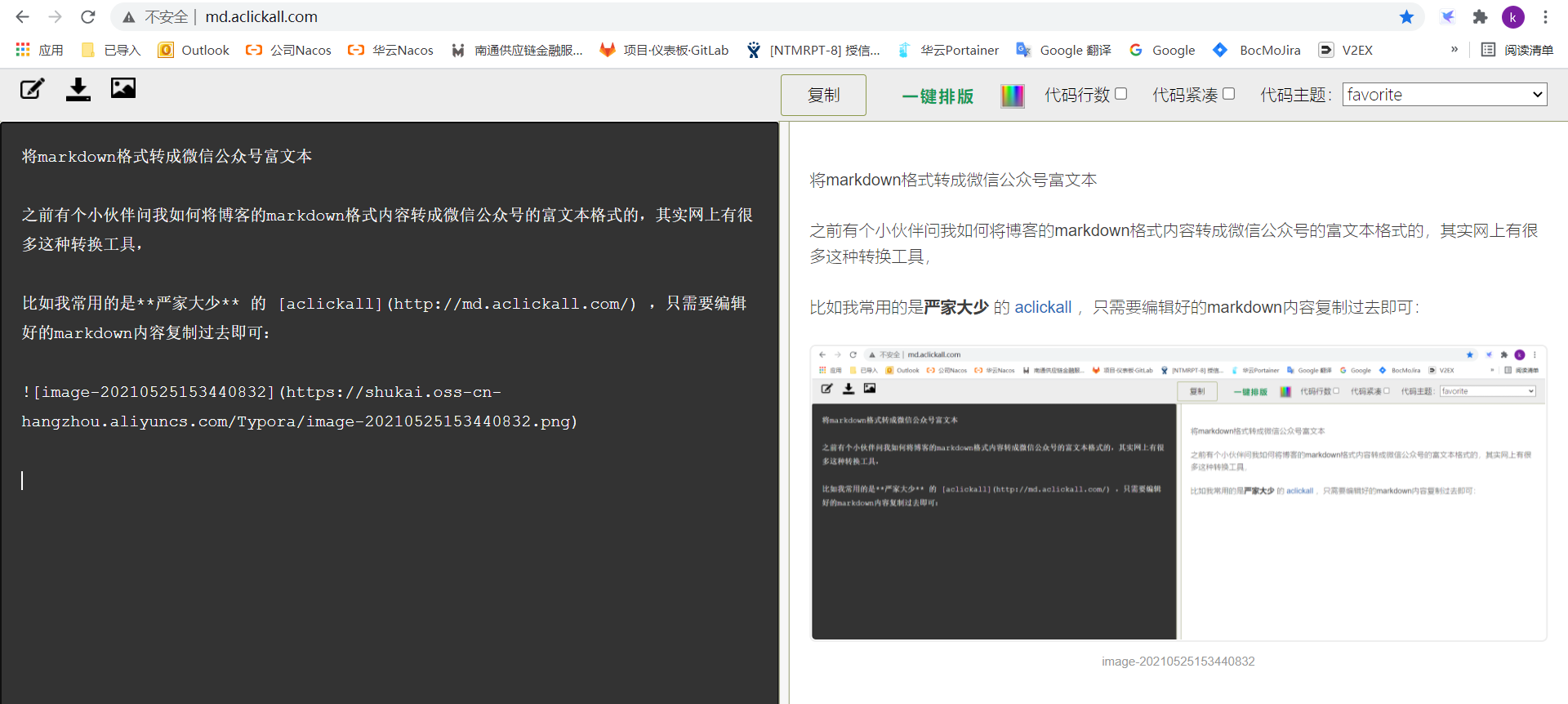The image size is (1568, 704).
Task: Open the 华云Nacos bookmark
Action: click(x=390, y=50)
